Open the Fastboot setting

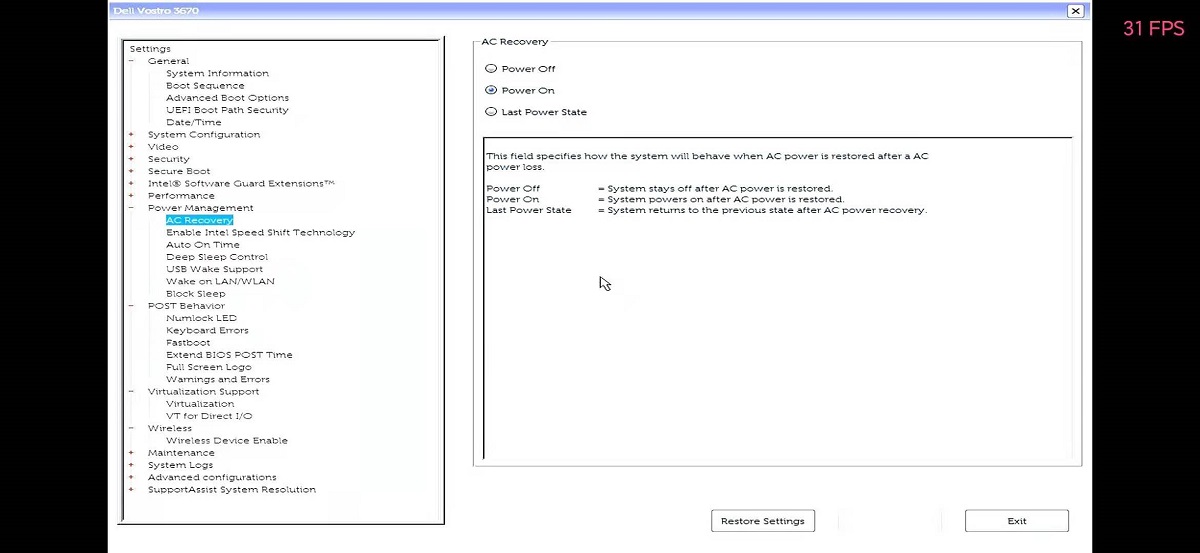click(x=188, y=343)
